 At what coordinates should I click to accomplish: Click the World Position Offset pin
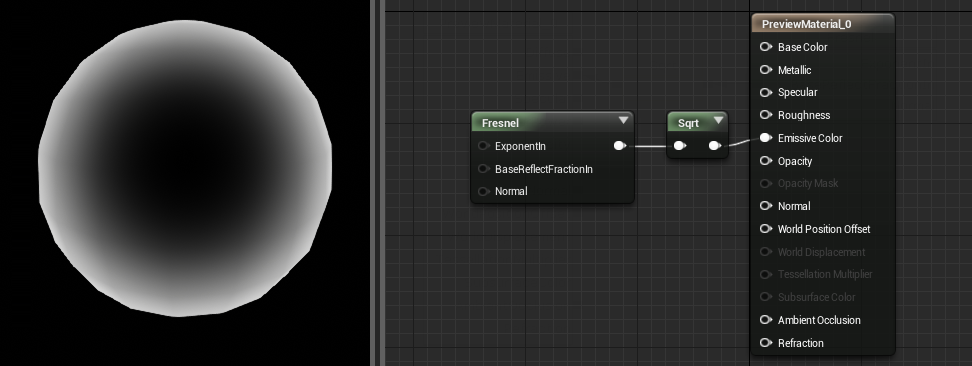coord(766,229)
